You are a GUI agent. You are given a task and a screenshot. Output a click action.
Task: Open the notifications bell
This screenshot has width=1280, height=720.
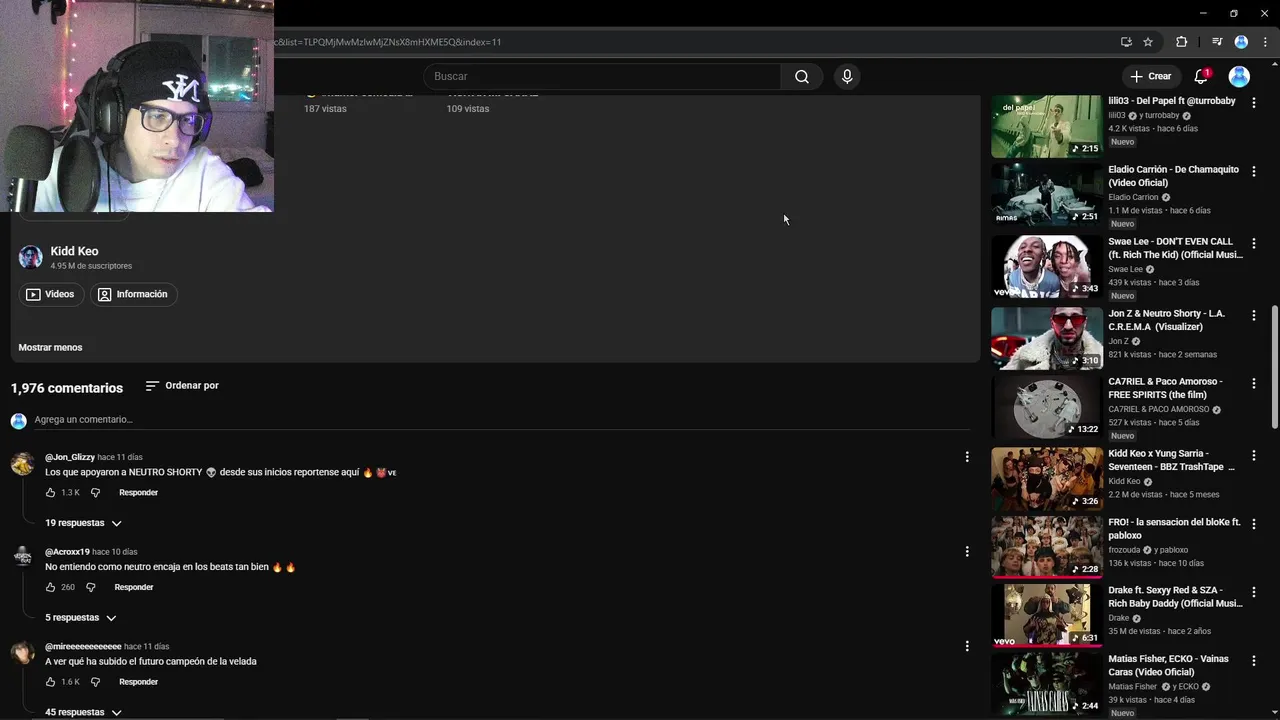coord(1201,76)
